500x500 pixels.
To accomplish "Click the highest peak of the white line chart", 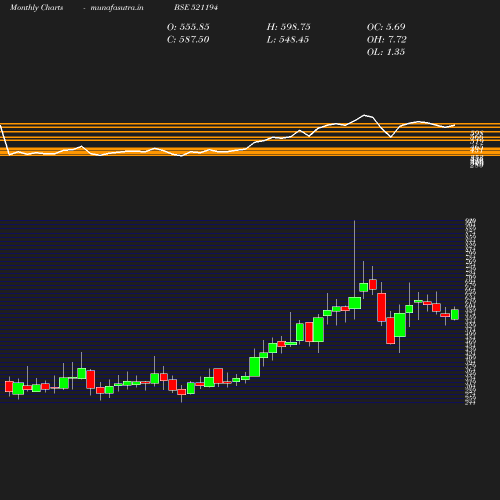I will pyautogui.click(x=364, y=115).
